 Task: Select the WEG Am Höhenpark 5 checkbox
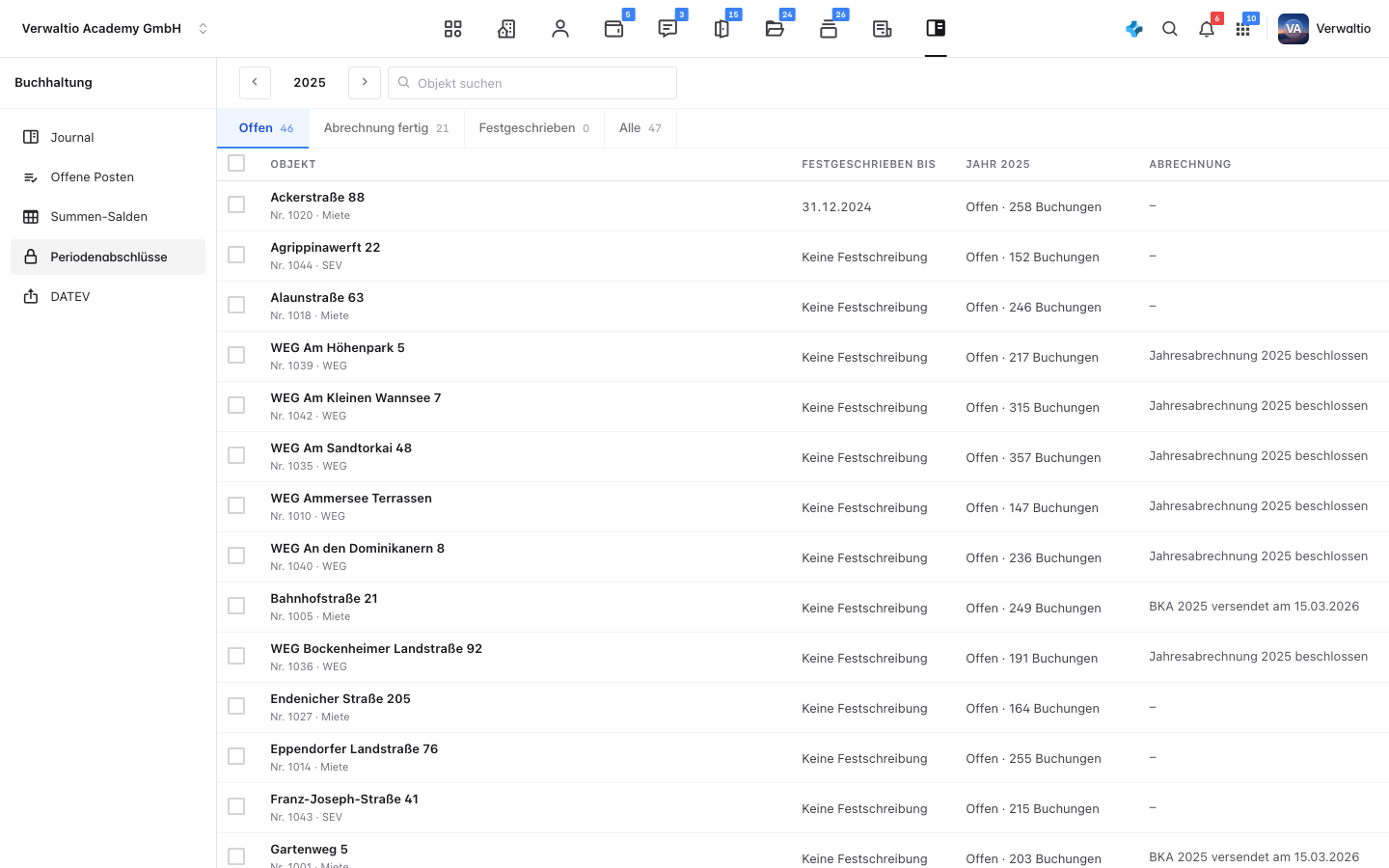tap(236, 355)
